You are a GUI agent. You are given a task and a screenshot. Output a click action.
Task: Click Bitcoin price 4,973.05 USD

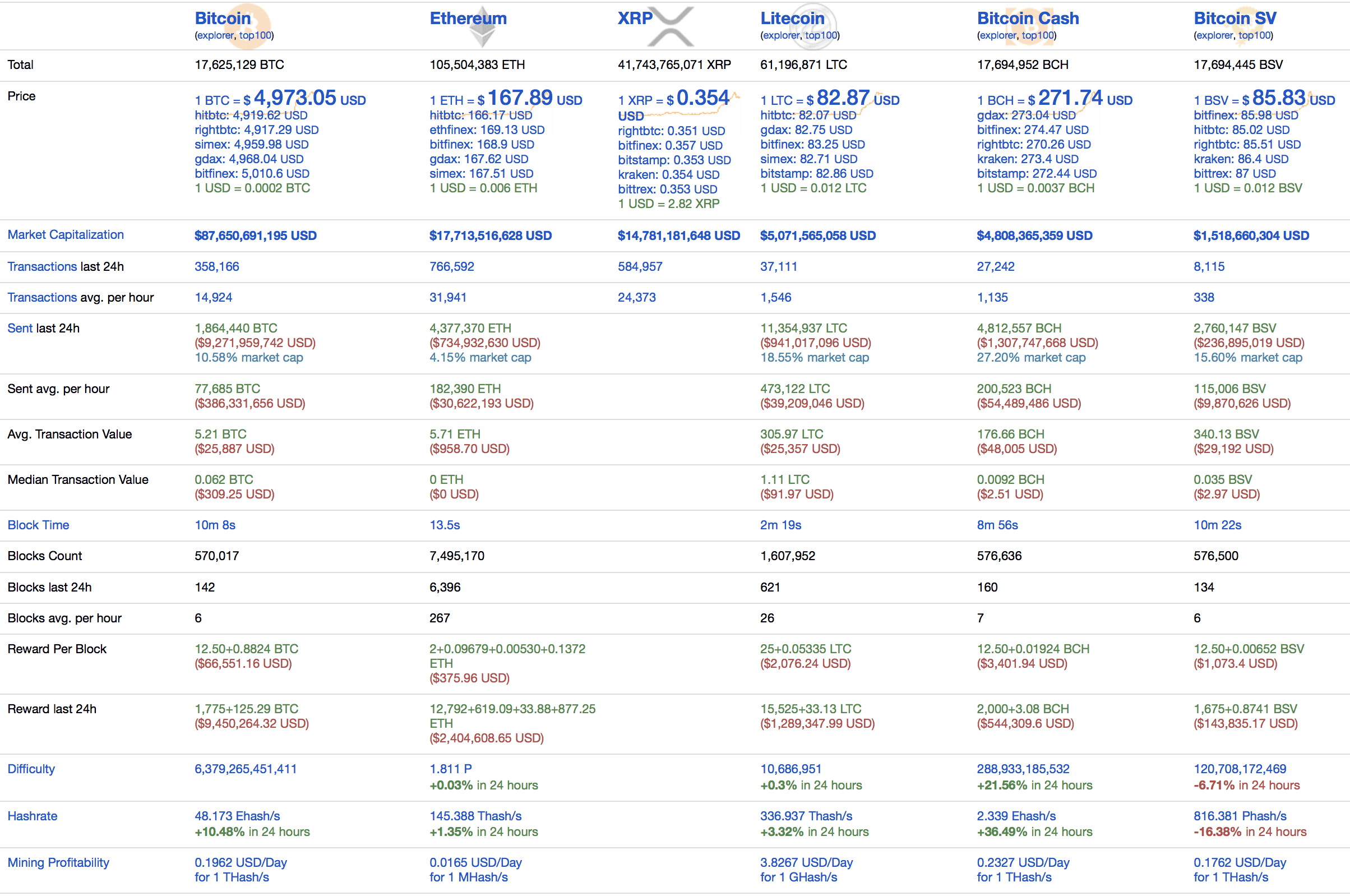tap(280, 98)
